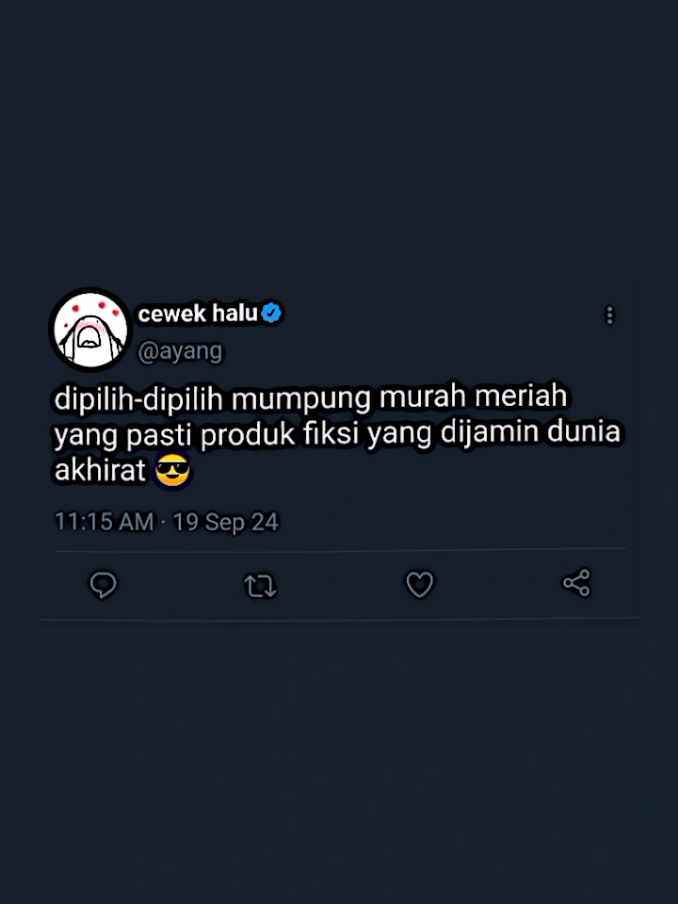The image size is (678, 904).
Task: Open the three-dot more options menu
Action: point(609,315)
